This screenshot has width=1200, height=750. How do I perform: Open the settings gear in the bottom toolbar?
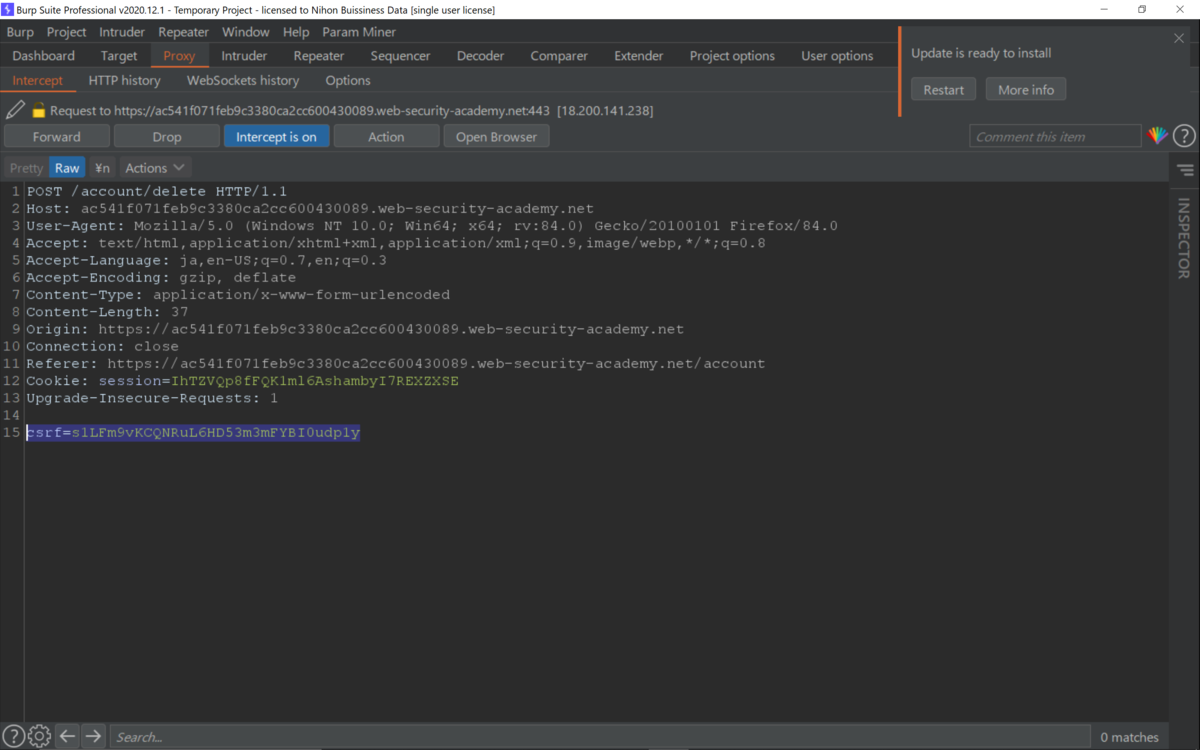pyautogui.click(x=38, y=736)
